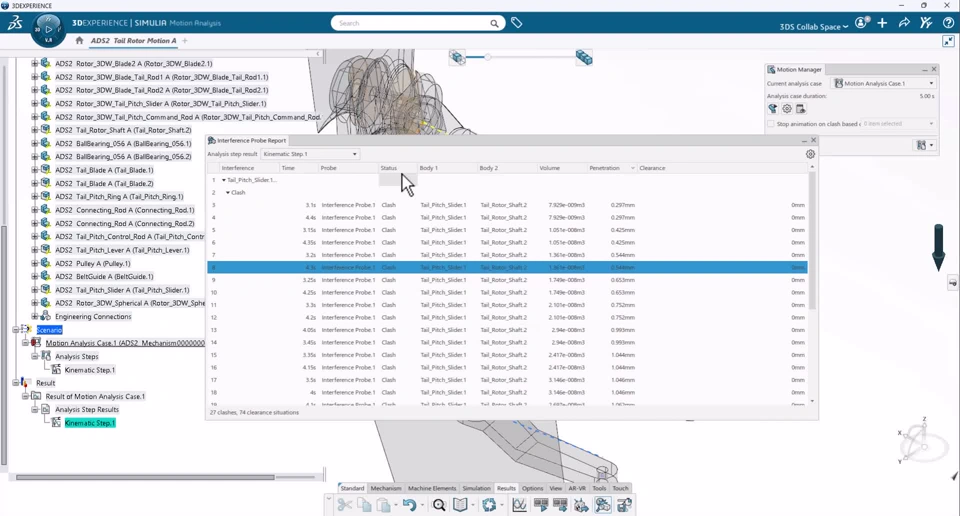Click the Share arrow icon in the top bar

904,23
